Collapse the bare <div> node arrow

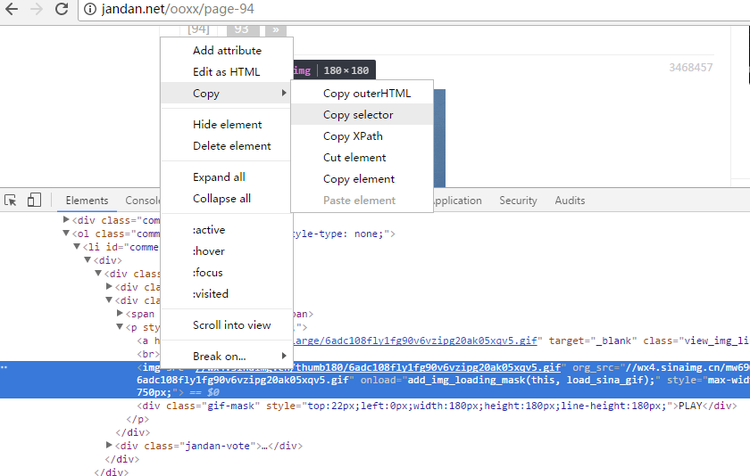point(88,260)
